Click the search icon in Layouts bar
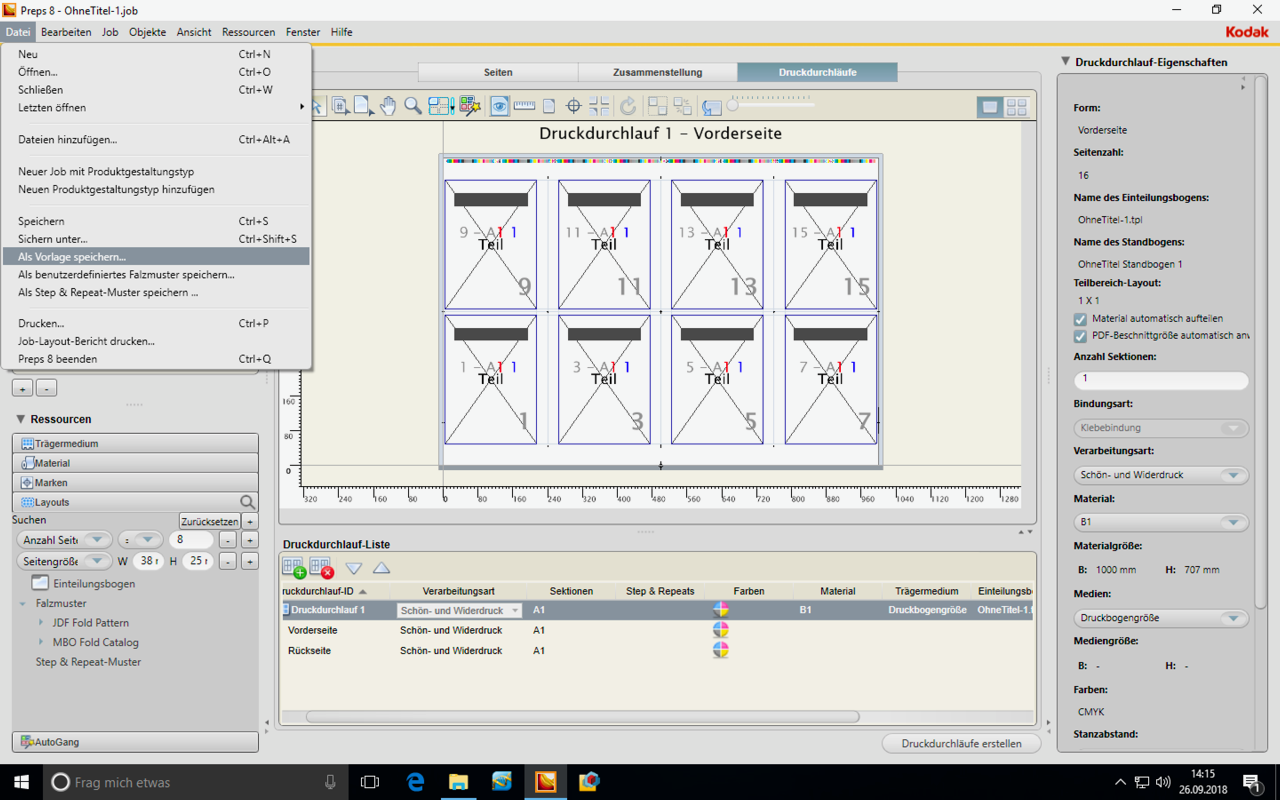The width and height of the screenshot is (1280, 800). pos(247,502)
